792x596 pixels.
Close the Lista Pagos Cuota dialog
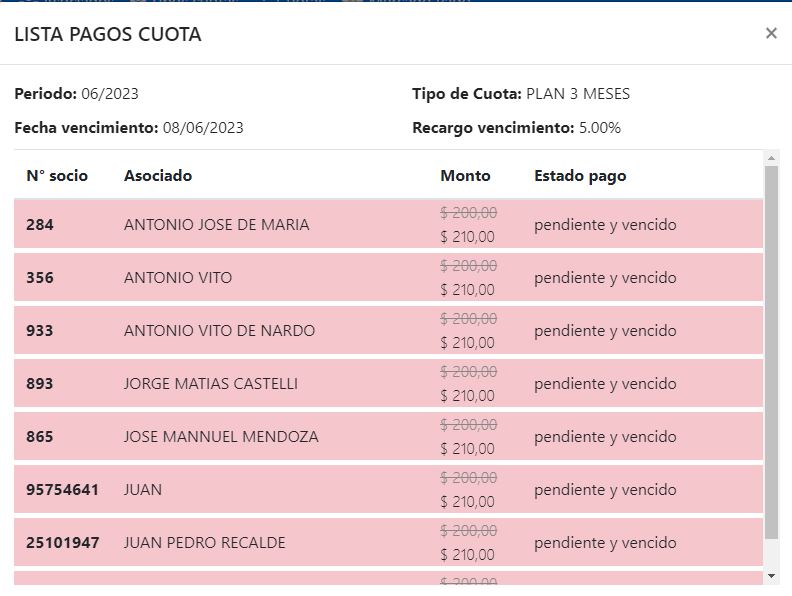pyautogui.click(x=771, y=33)
